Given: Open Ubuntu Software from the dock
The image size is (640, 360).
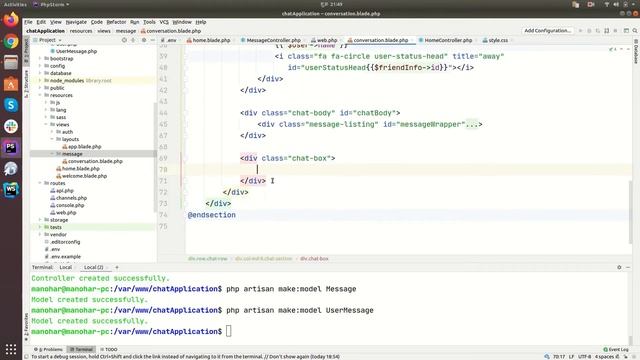Looking at the screenshot, I should (11, 84).
